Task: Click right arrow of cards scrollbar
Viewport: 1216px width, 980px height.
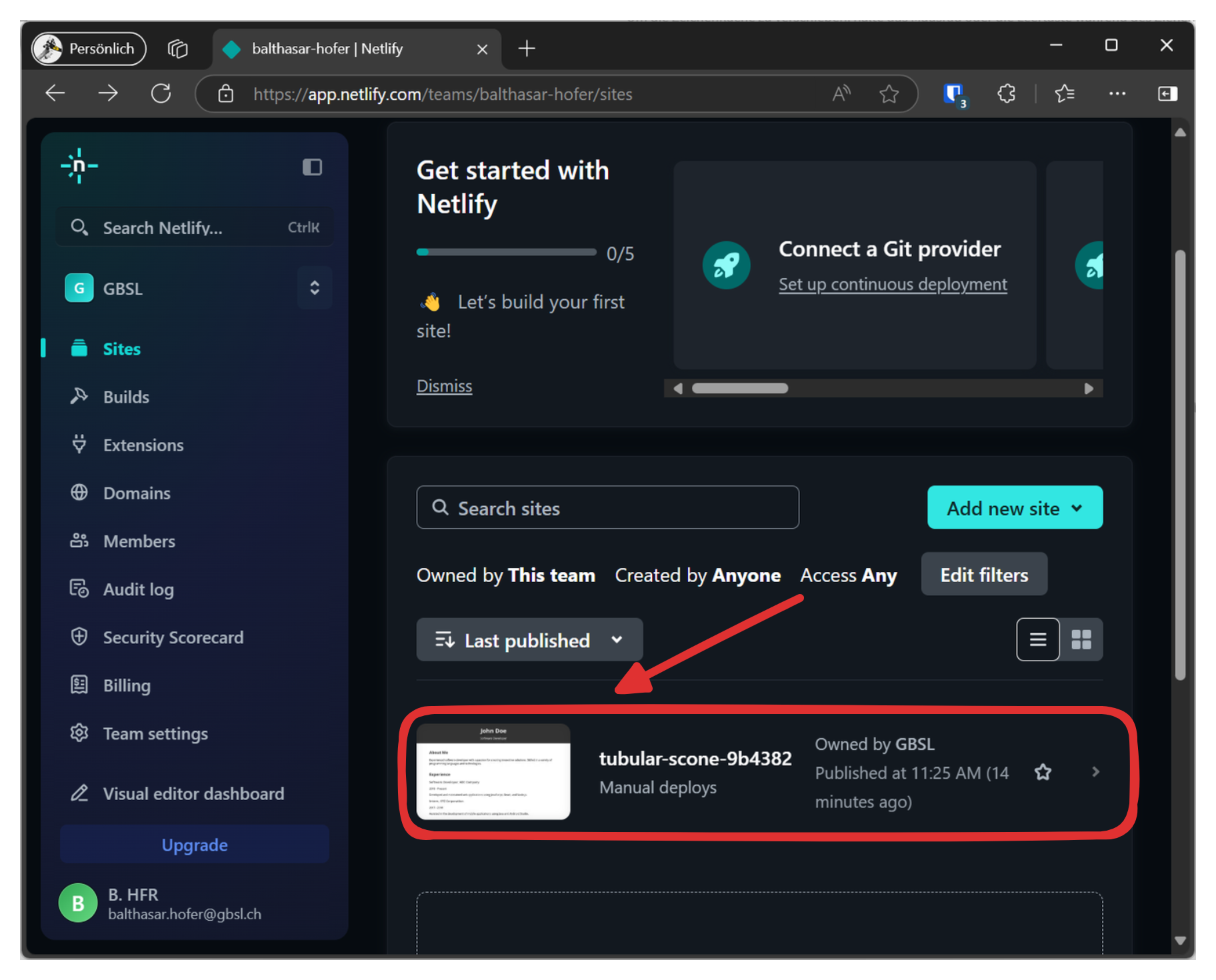Action: 1089,388
